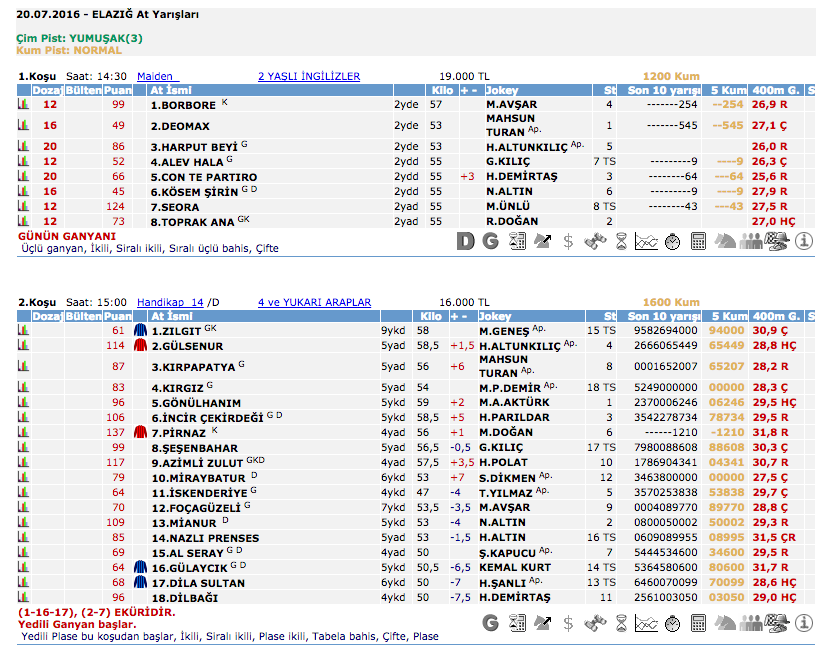Click the dollar sign icon under race 1
838x659 pixels.
click(568, 241)
